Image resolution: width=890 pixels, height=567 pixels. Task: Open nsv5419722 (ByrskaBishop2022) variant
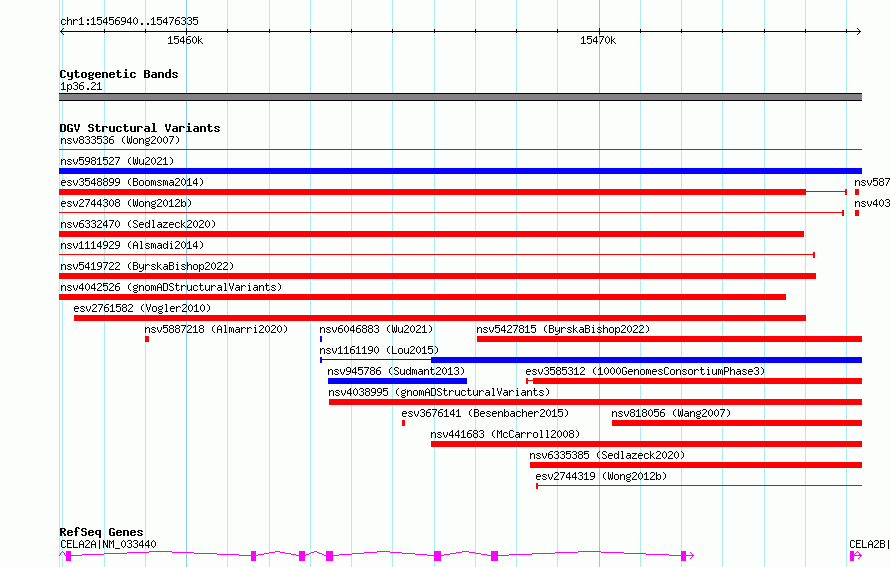[x=147, y=266]
